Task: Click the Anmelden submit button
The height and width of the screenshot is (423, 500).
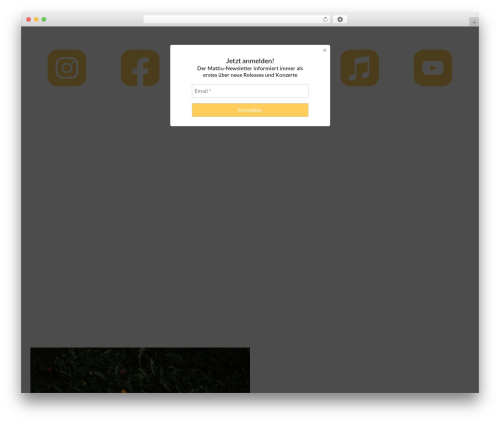Action: click(250, 110)
